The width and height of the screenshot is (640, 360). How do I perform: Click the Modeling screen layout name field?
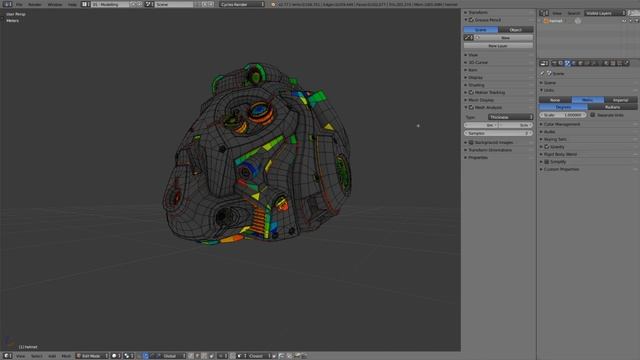click(109, 4)
